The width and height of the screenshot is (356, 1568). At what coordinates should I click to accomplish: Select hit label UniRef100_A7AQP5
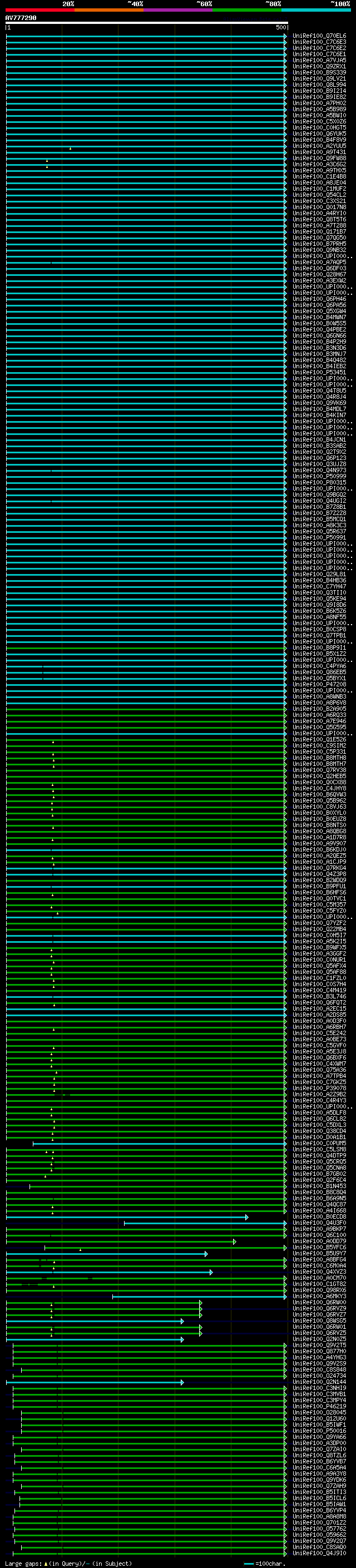pyautogui.click(x=319, y=263)
